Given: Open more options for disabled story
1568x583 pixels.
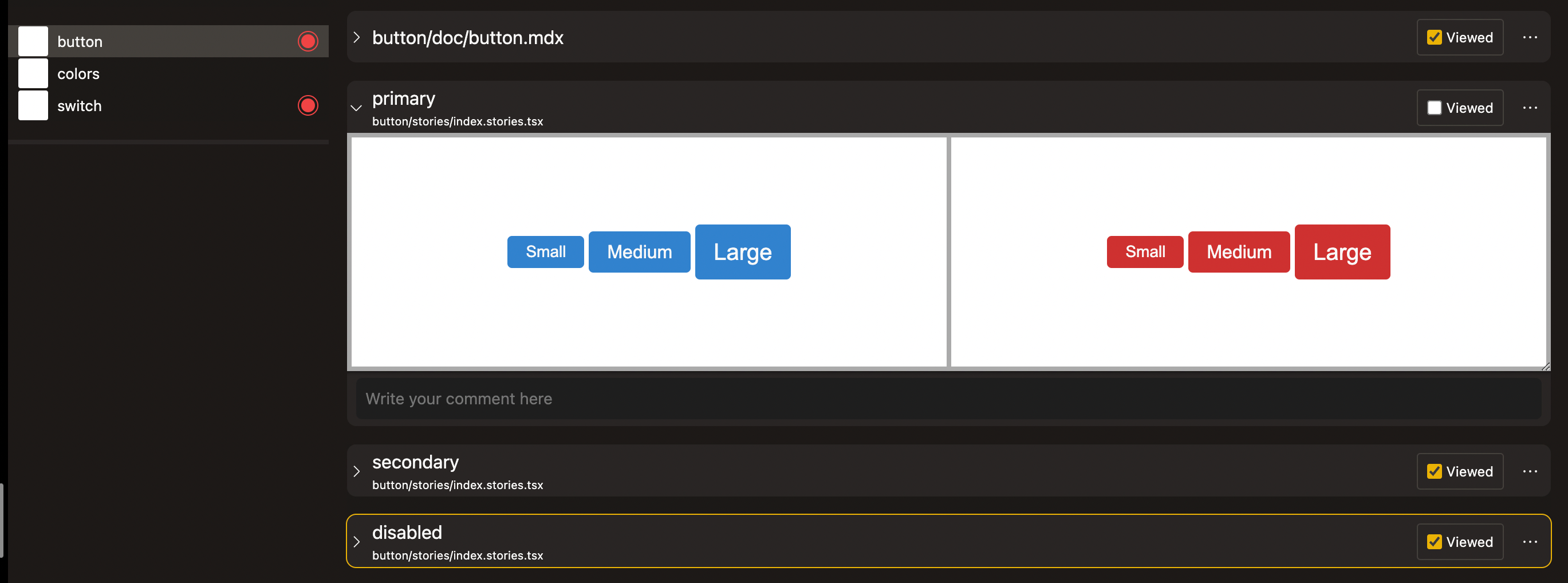Looking at the screenshot, I should pyautogui.click(x=1529, y=542).
